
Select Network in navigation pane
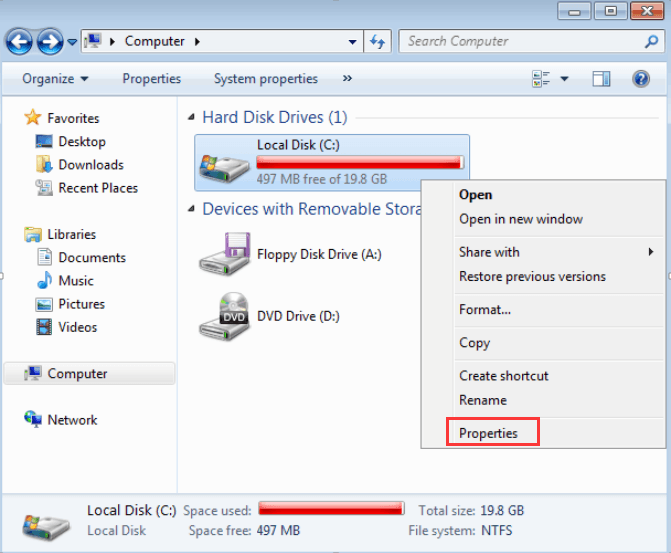click(x=72, y=420)
